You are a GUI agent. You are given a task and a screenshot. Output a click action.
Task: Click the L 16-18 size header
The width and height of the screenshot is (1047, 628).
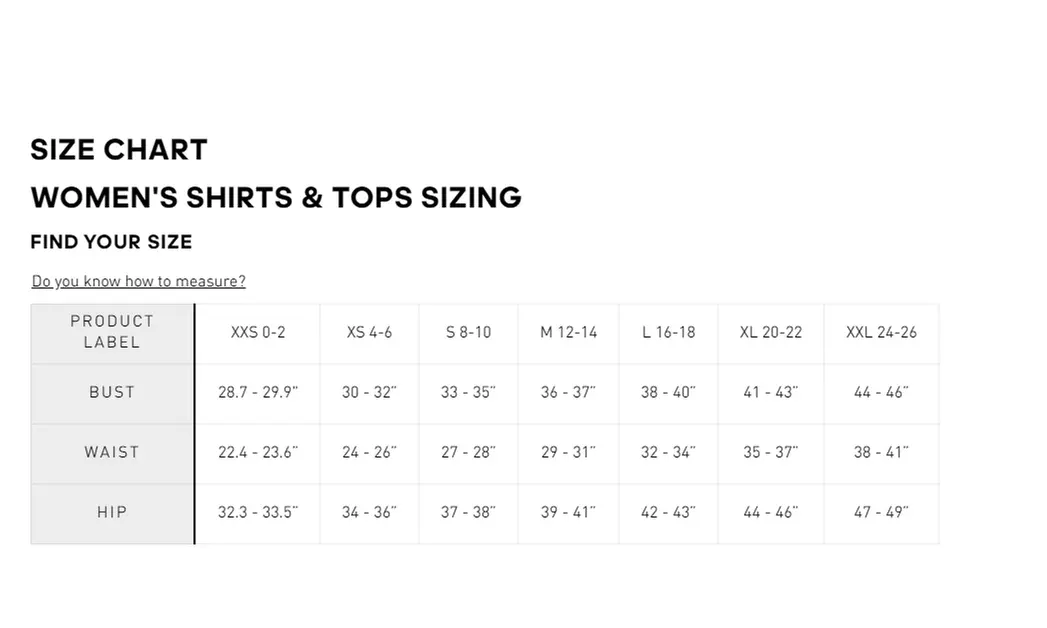668,332
